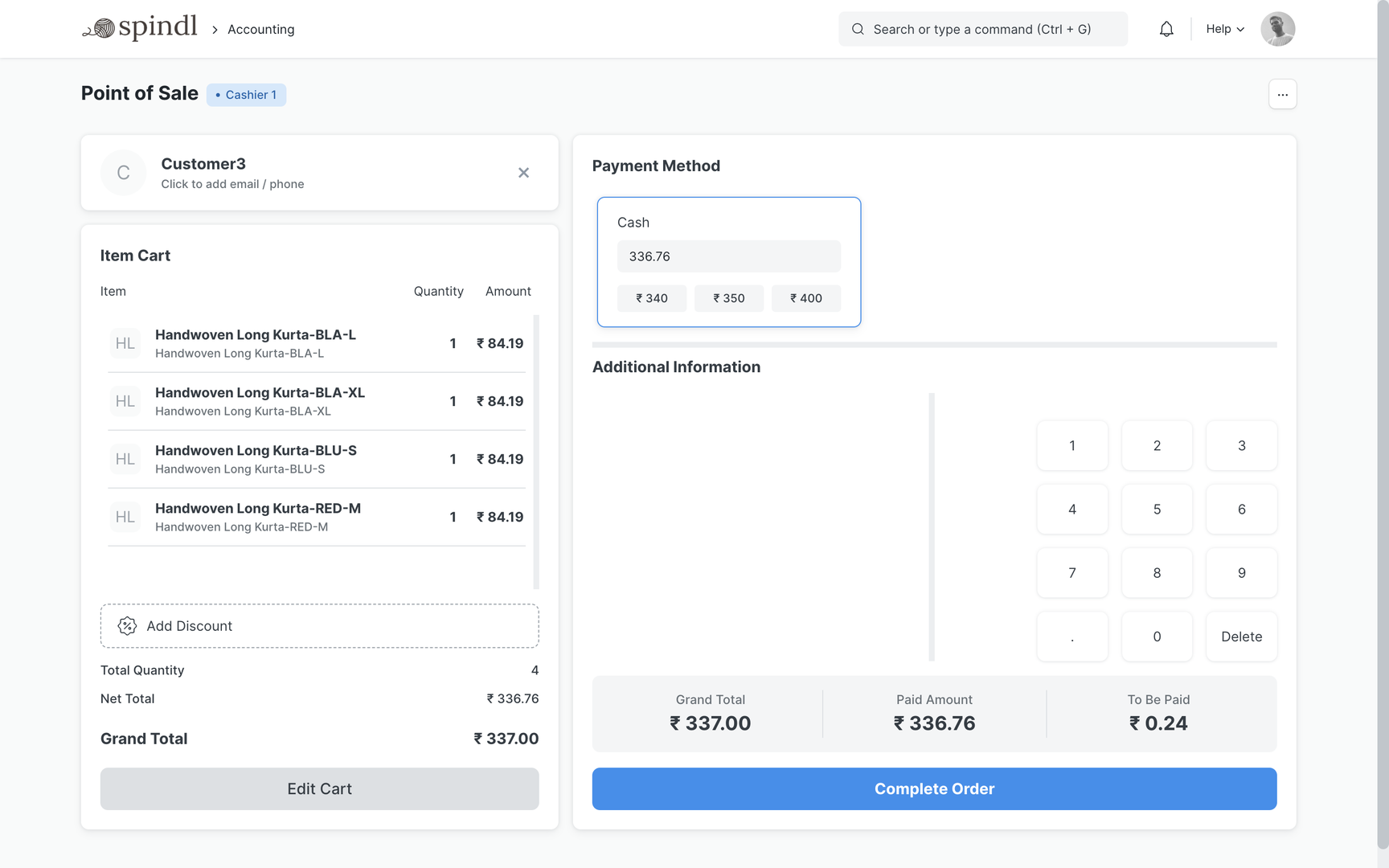The height and width of the screenshot is (868, 1389).
Task: Choose the ₹ 340 quick amount
Action: 652,298
